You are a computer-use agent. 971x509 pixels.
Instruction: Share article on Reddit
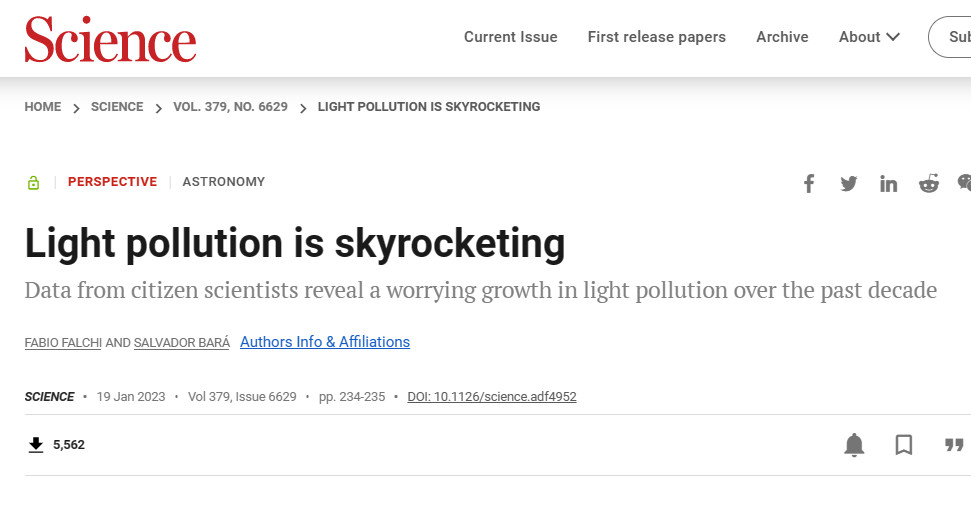(x=929, y=183)
